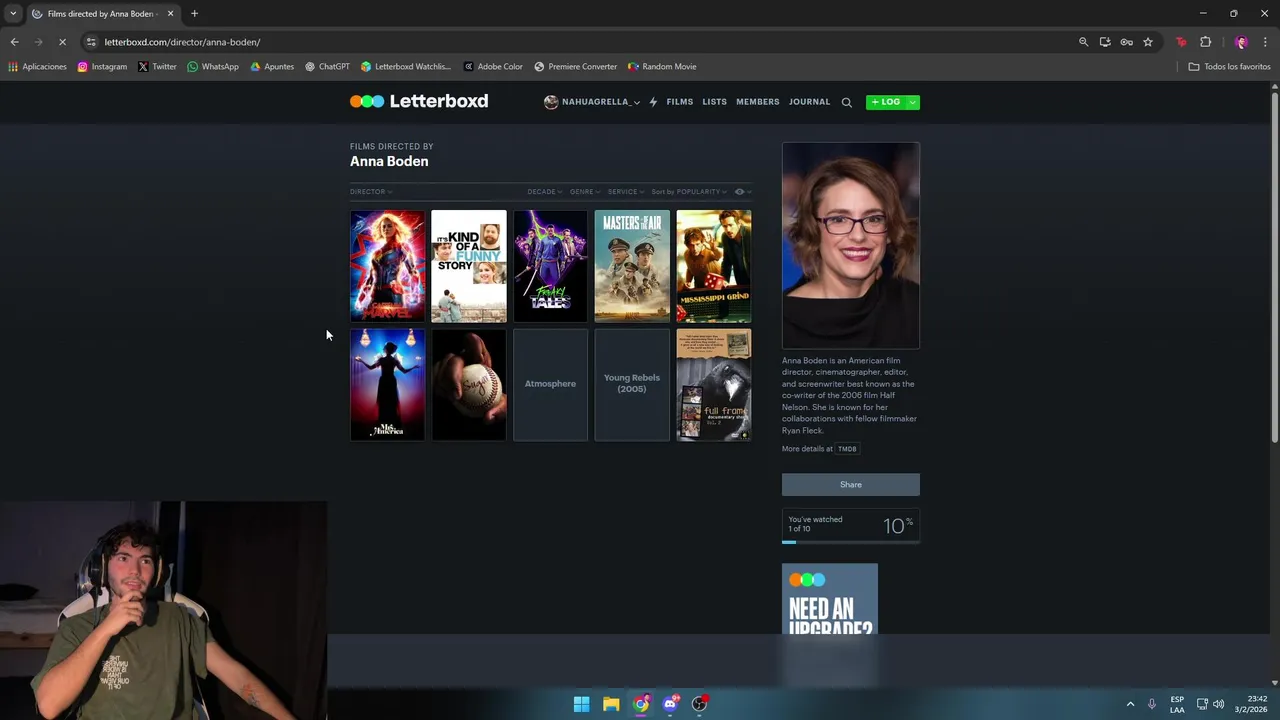Go to the JOURNAL menu
Image resolution: width=1280 pixels, height=720 pixels.
(x=809, y=102)
